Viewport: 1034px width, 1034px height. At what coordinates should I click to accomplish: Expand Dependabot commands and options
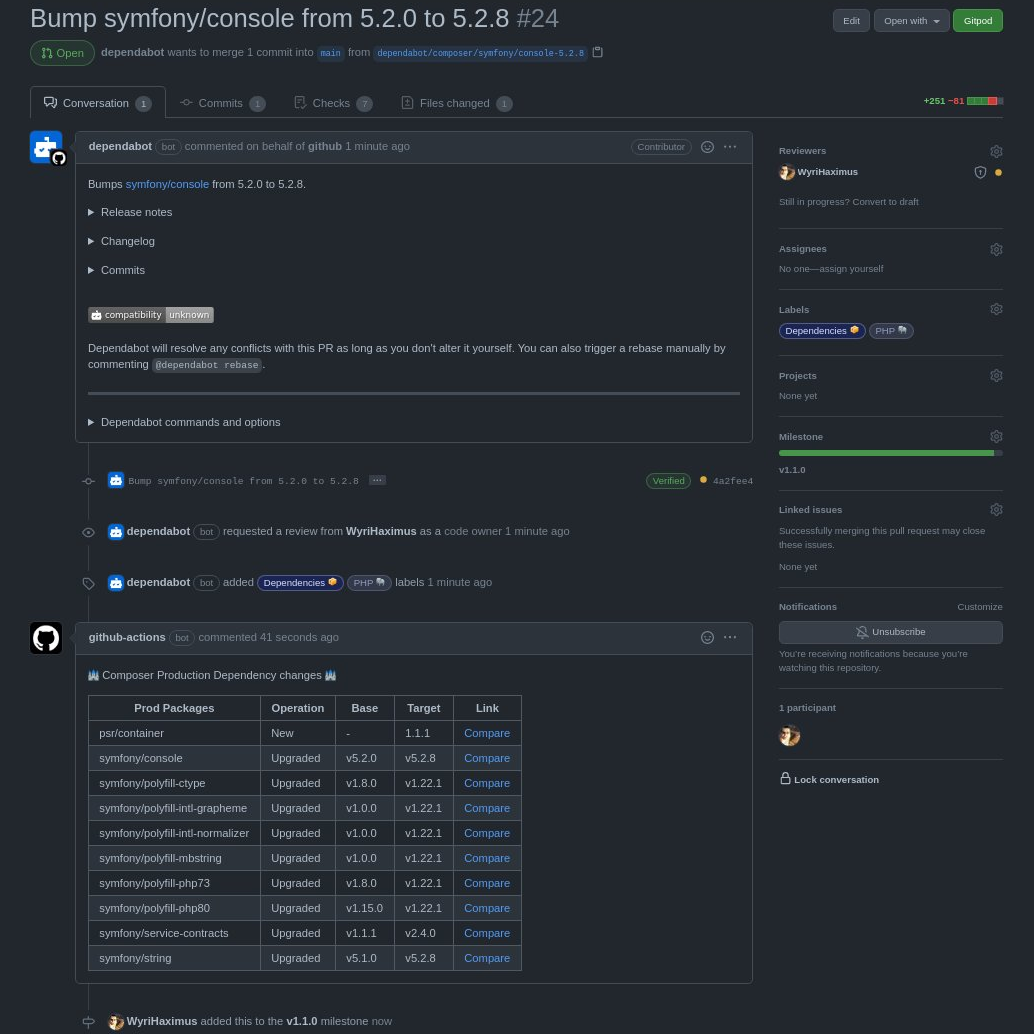point(184,422)
